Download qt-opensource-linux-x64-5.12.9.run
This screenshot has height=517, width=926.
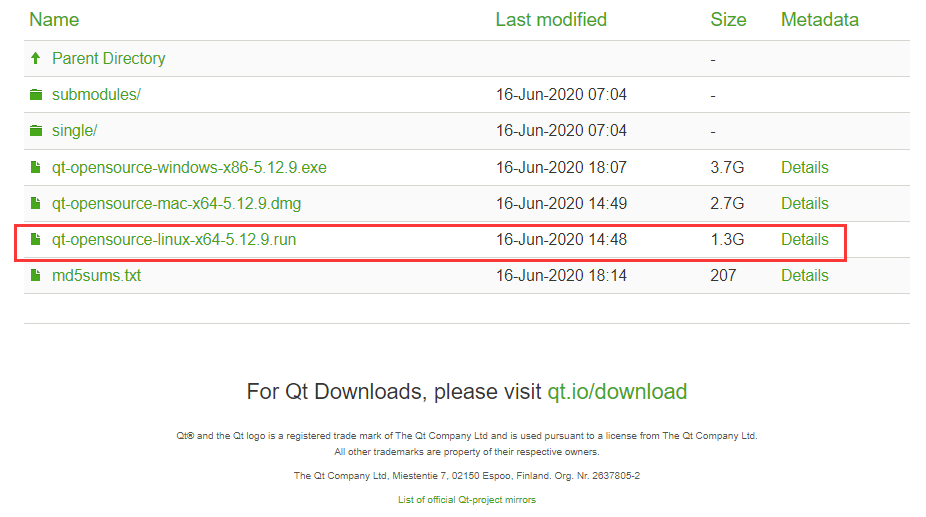(174, 240)
